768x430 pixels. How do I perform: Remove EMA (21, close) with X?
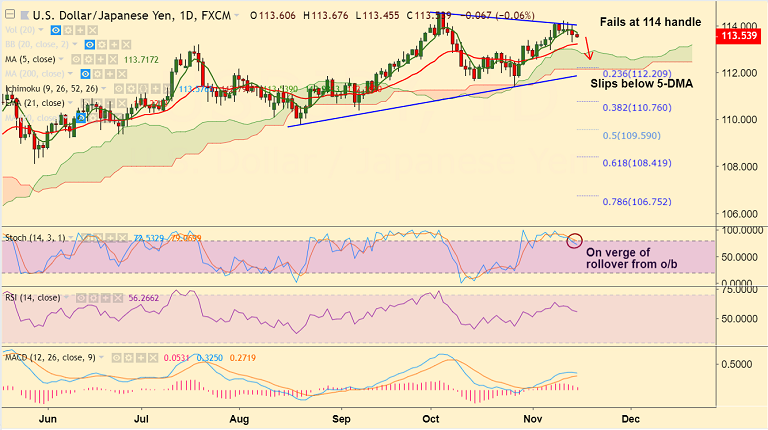[122, 103]
